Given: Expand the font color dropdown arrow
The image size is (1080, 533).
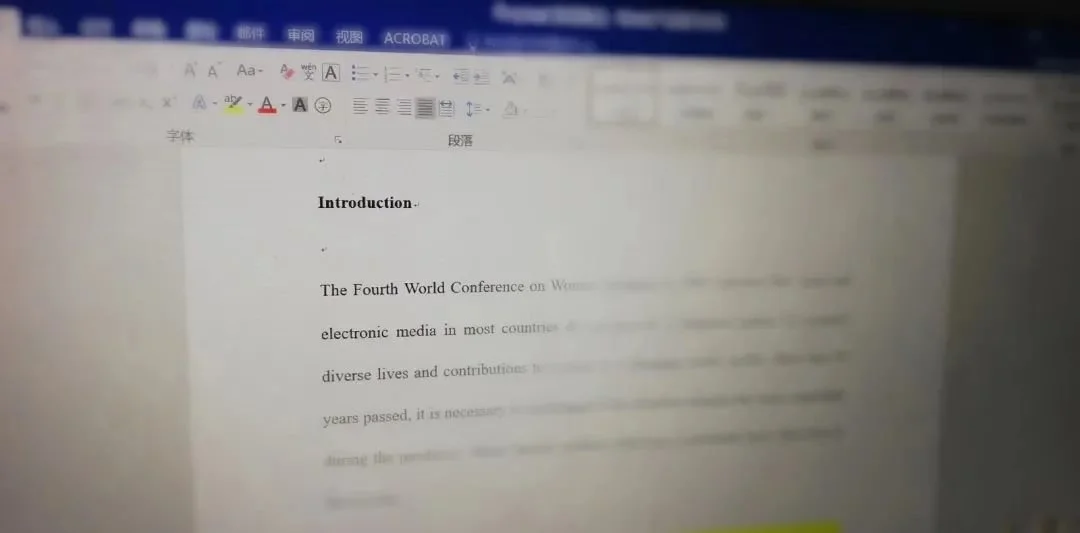Looking at the screenshot, I should coord(283,106).
